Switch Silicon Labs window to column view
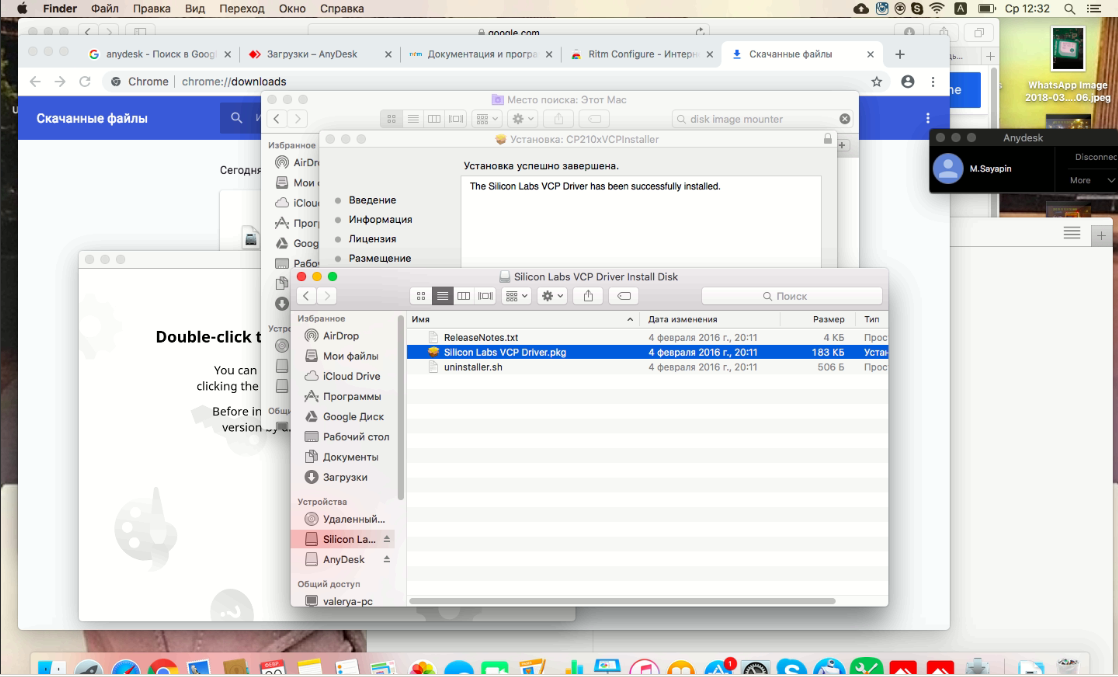This screenshot has height=677, width=1118. point(463,296)
